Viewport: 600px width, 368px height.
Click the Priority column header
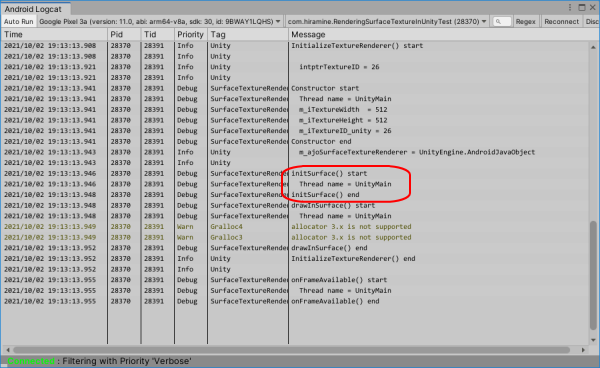[x=191, y=34]
